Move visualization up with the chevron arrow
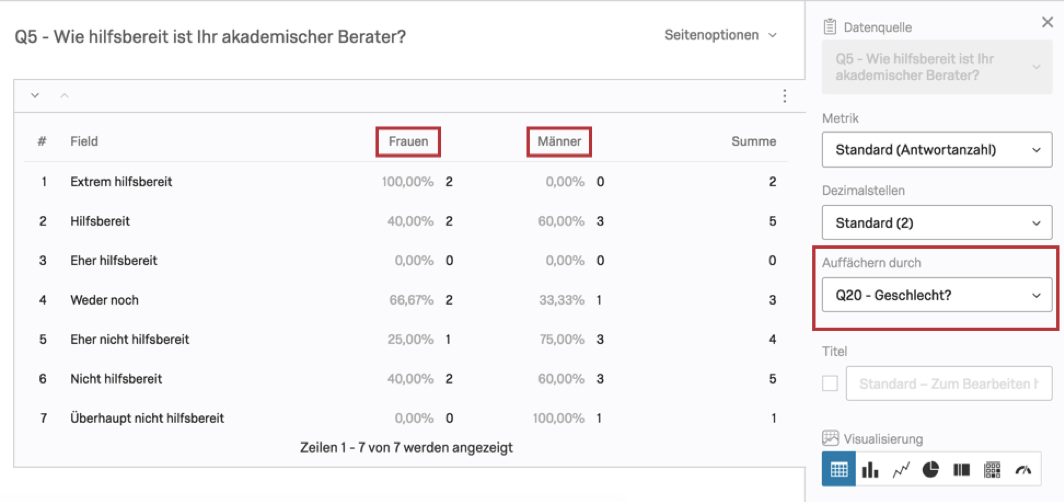The height and width of the screenshot is (502, 1064). pos(64,96)
